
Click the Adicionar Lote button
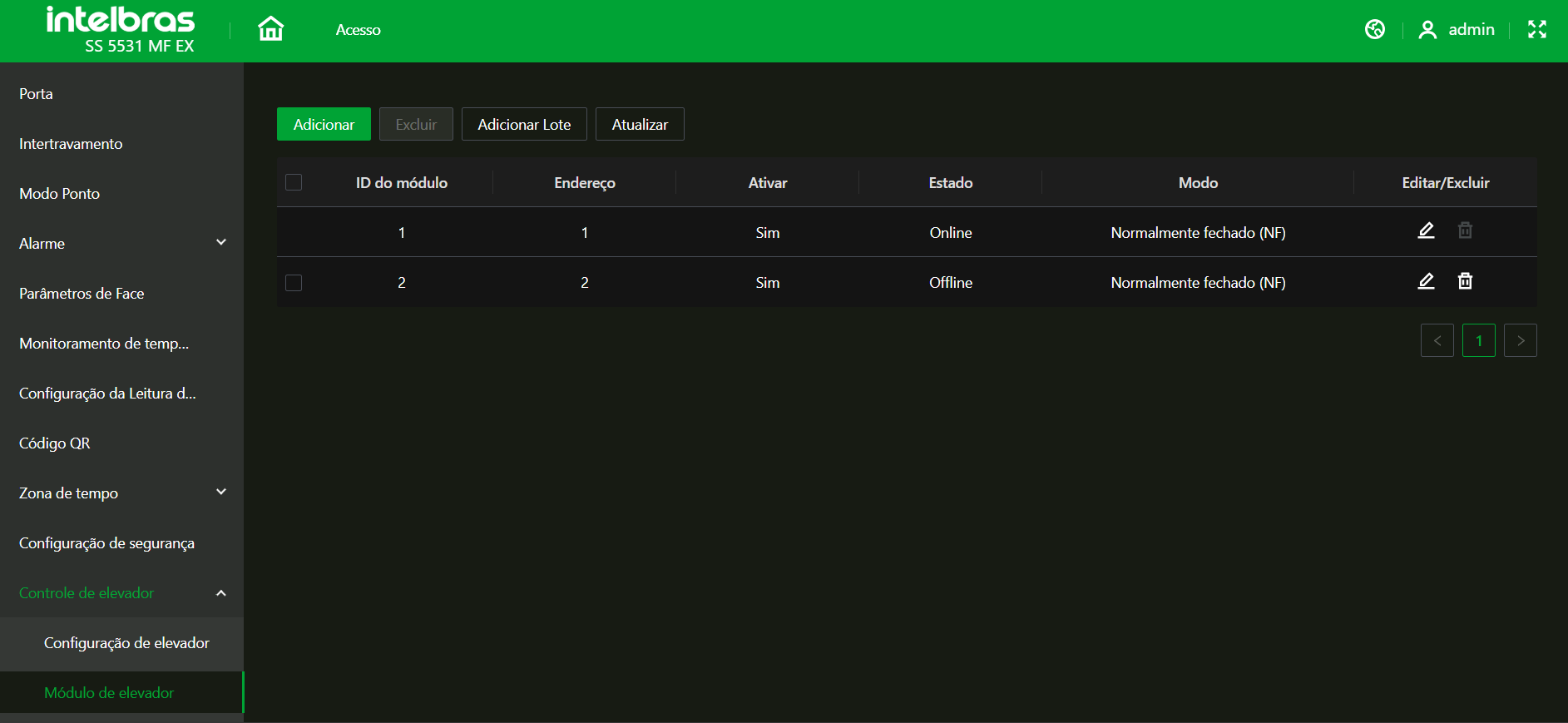(524, 124)
